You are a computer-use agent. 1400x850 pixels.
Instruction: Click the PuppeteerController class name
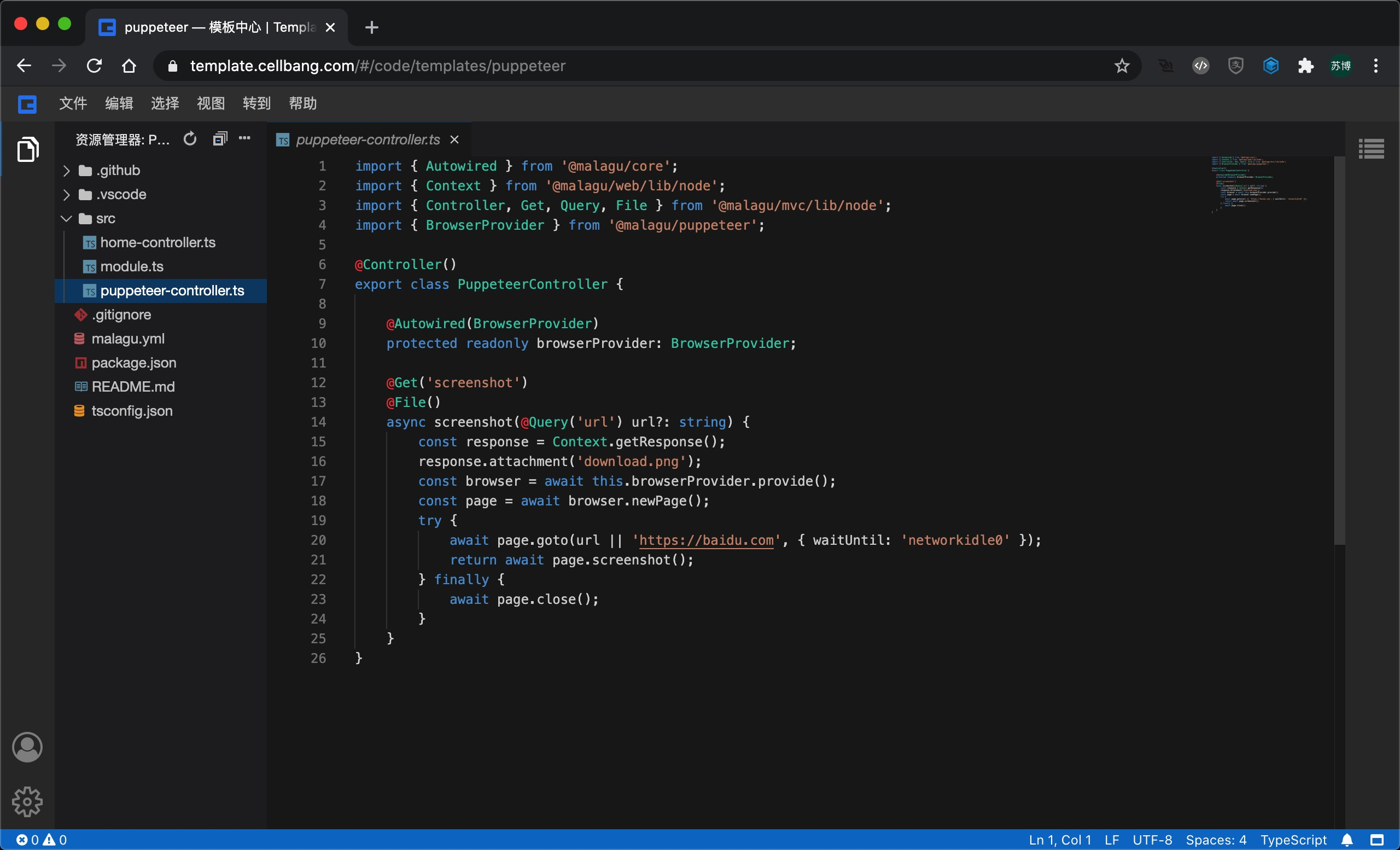pos(533,284)
